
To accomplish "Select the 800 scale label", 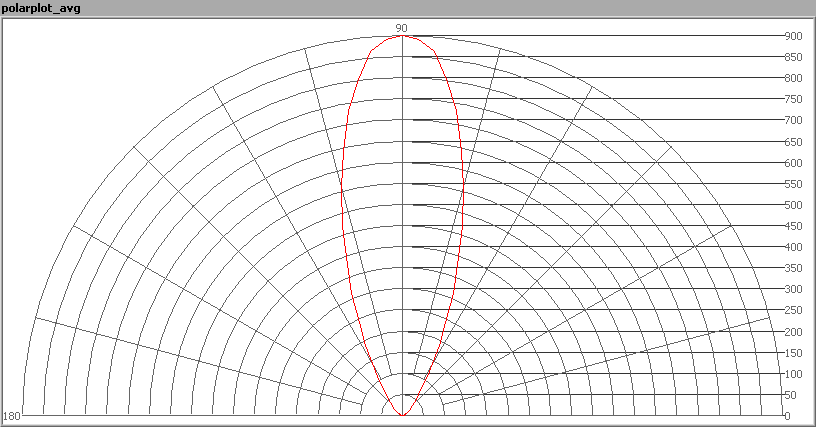I will [793, 78].
